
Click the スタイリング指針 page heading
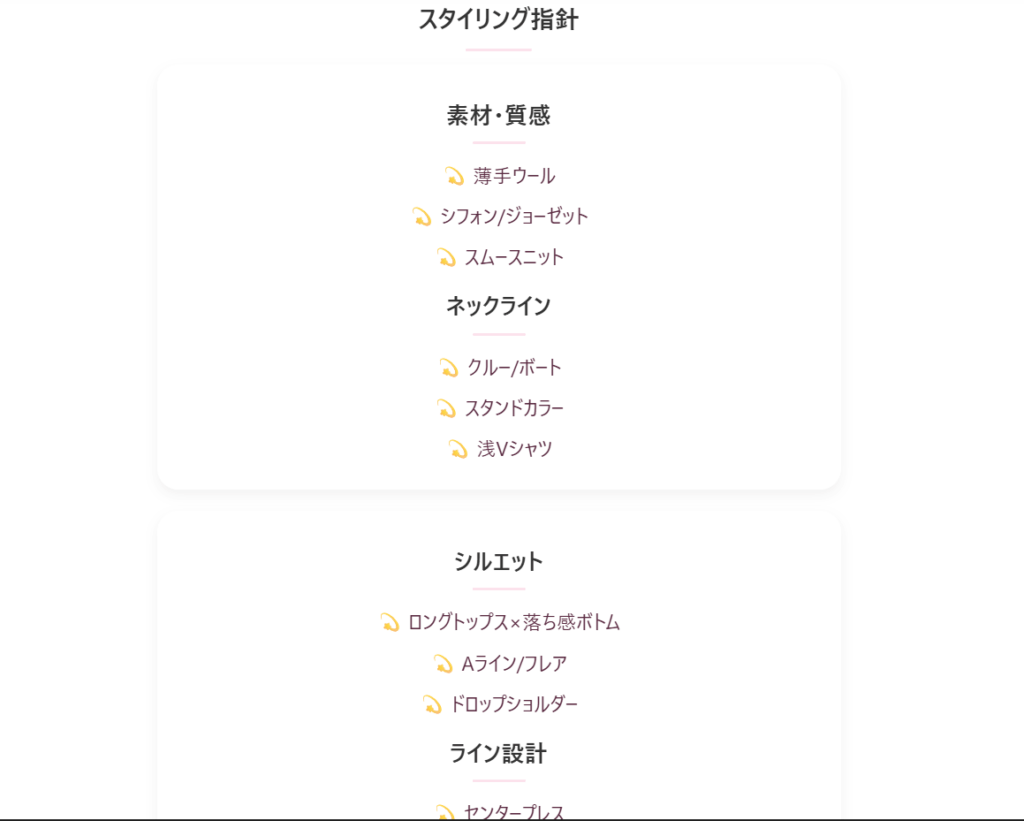[x=498, y=20]
